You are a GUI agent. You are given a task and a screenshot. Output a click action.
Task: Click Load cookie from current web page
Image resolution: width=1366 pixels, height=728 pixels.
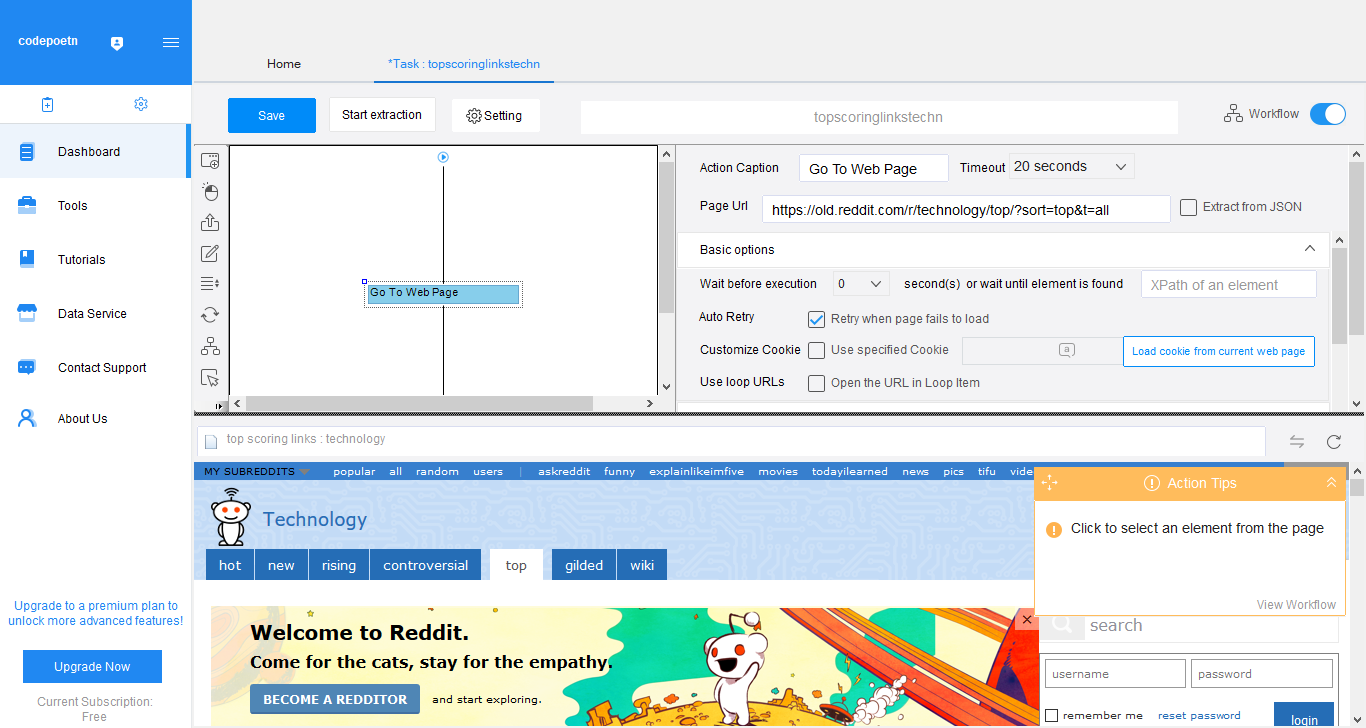(x=1218, y=351)
